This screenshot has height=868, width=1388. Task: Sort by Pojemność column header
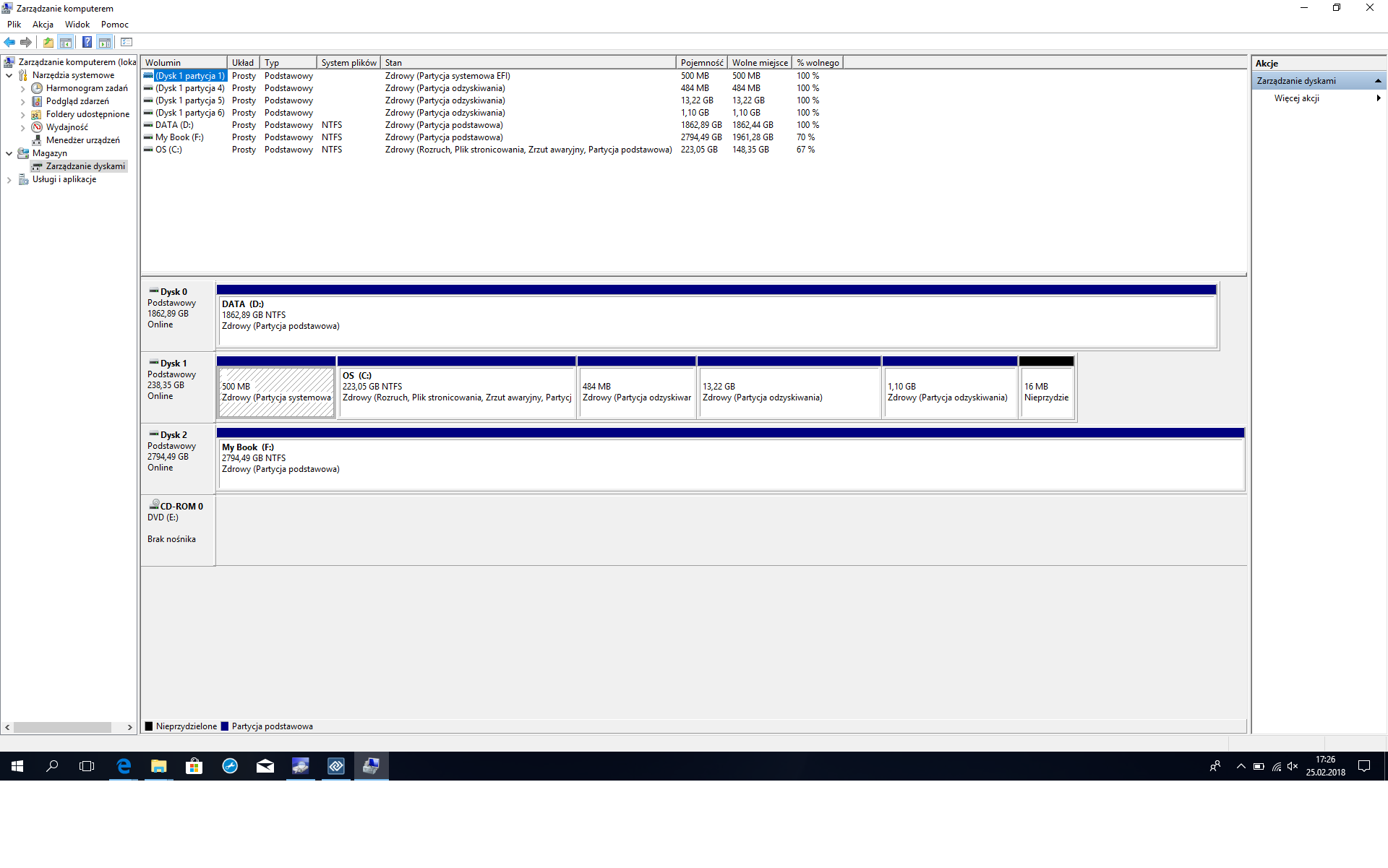[x=702, y=63]
